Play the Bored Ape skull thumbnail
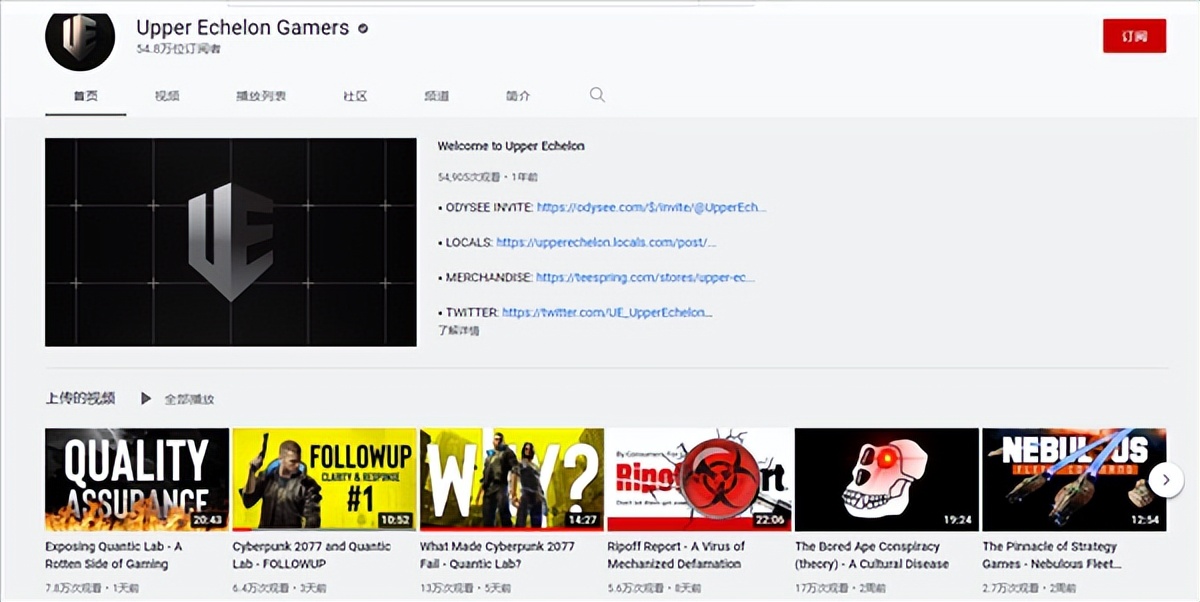 point(887,479)
